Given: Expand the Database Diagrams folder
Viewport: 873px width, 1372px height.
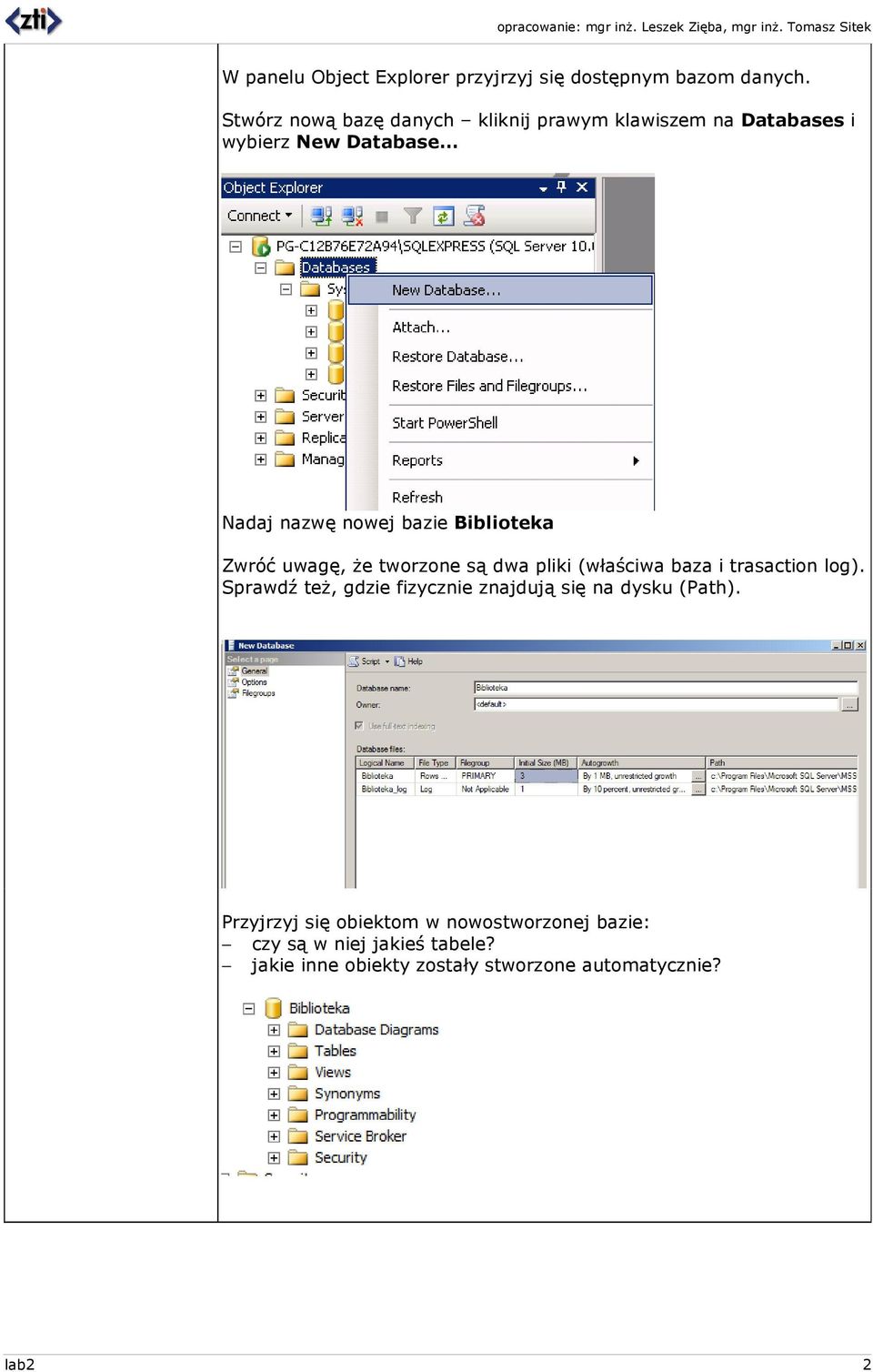Looking at the screenshot, I should pos(274,1030).
